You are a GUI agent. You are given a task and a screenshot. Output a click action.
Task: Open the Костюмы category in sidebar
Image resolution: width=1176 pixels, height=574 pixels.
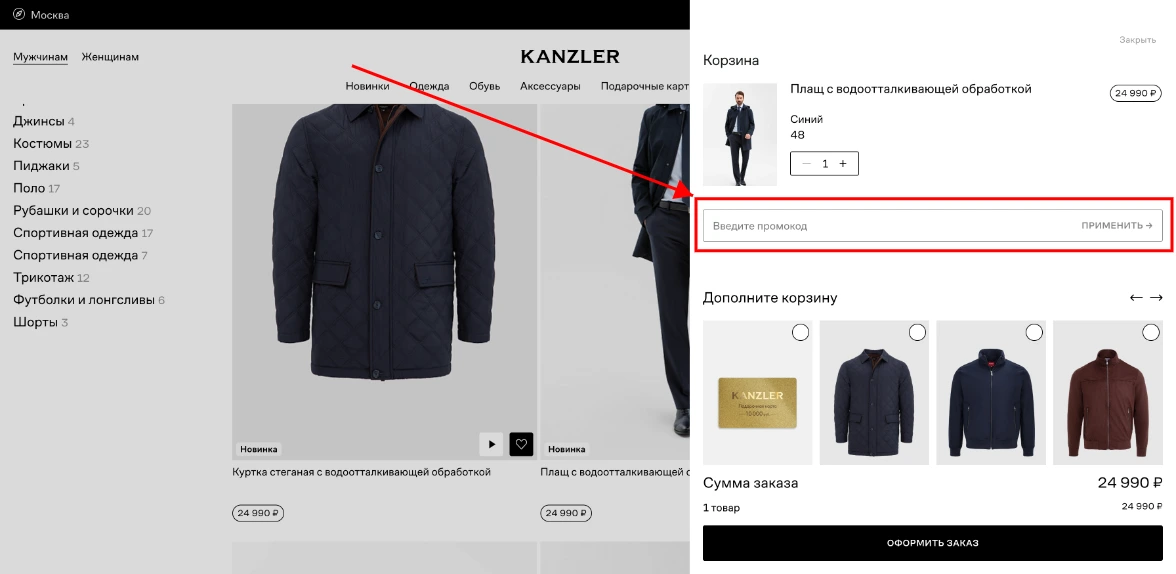(42, 143)
